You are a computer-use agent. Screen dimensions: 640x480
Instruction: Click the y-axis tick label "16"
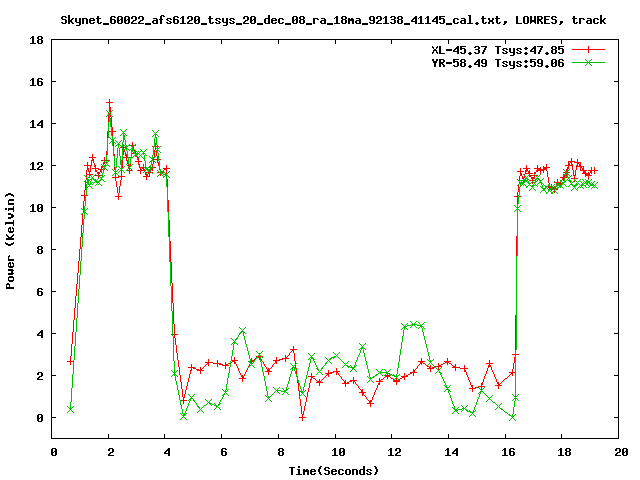(x=36, y=82)
